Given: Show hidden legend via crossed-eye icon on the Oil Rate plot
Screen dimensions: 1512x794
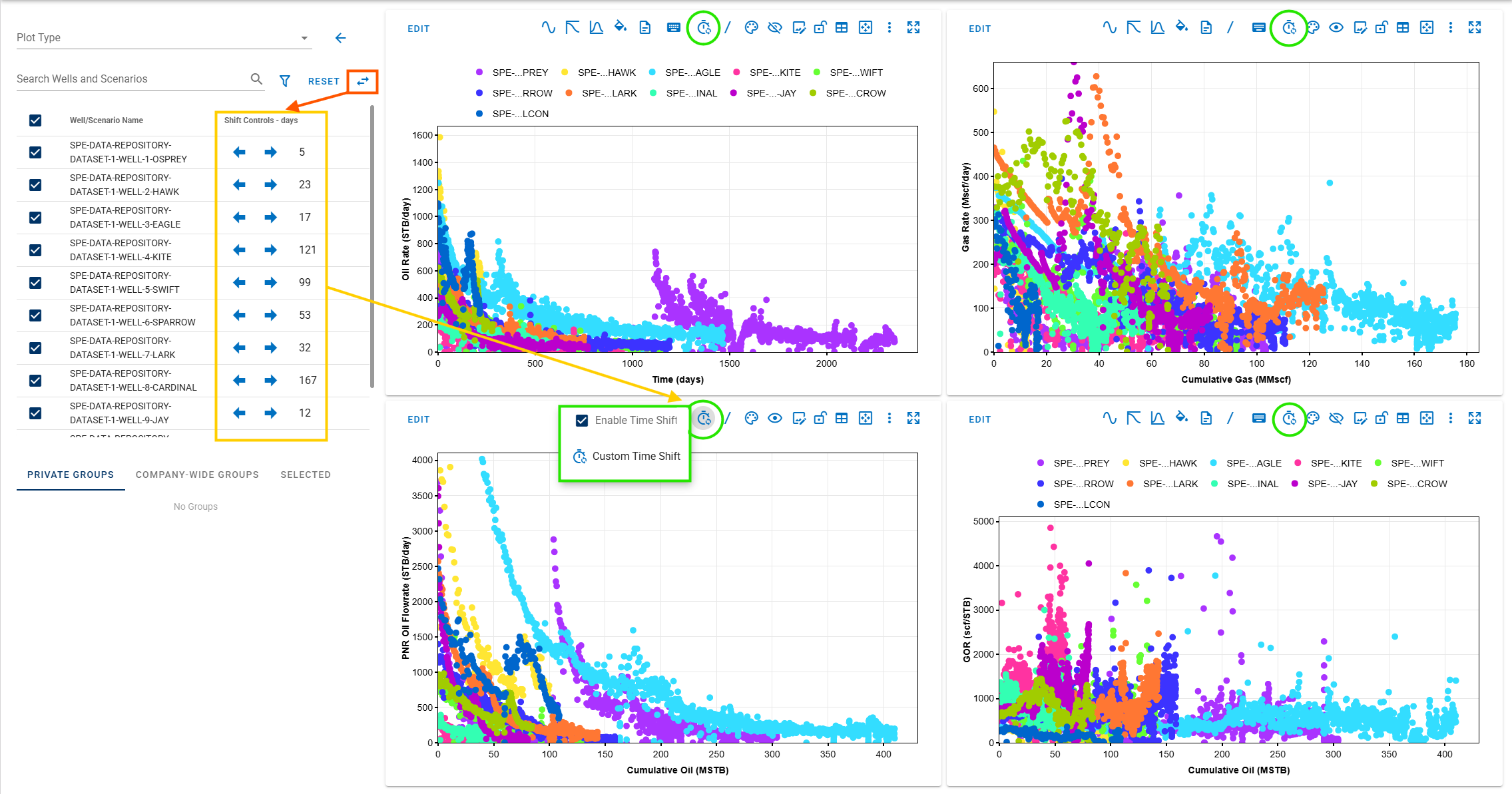Looking at the screenshot, I should [x=775, y=28].
